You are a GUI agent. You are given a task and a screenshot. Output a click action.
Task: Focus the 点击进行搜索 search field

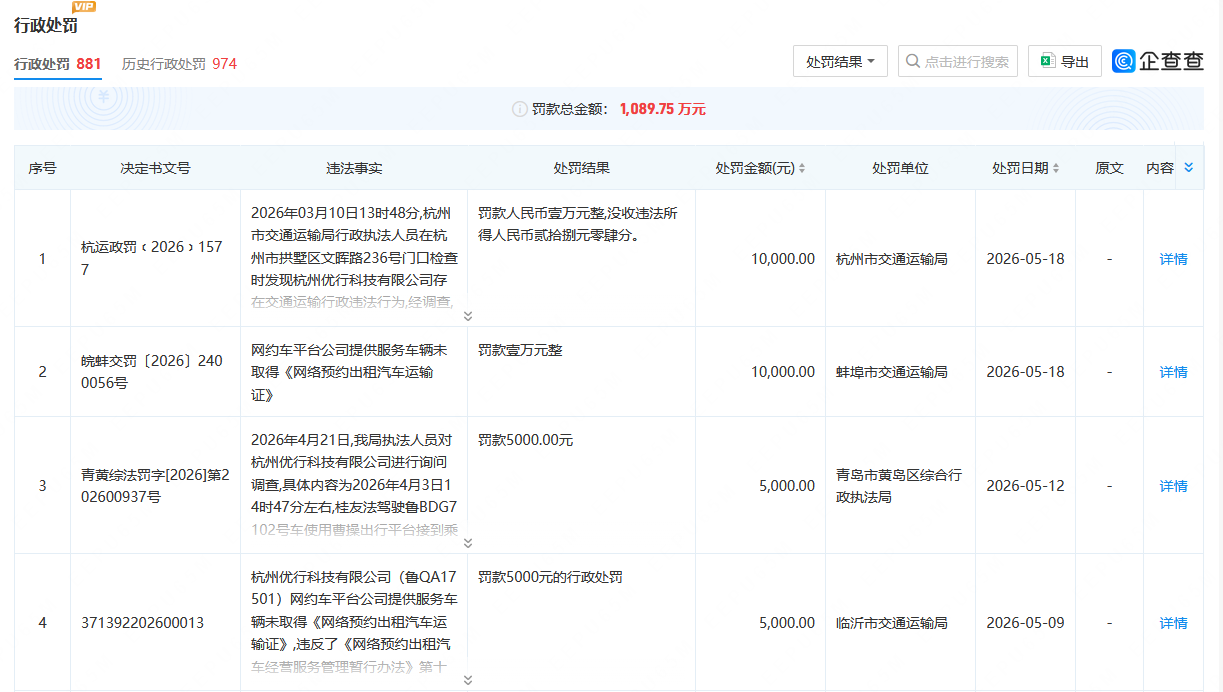pyautogui.click(x=958, y=62)
